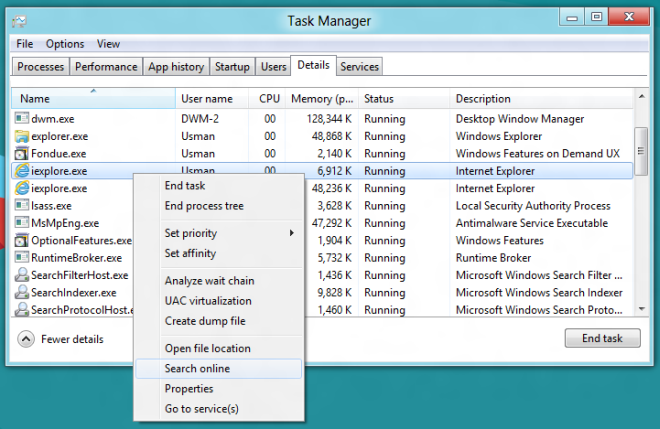Open the View menu
This screenshot has height=429, width=660.
pos(108,44)
